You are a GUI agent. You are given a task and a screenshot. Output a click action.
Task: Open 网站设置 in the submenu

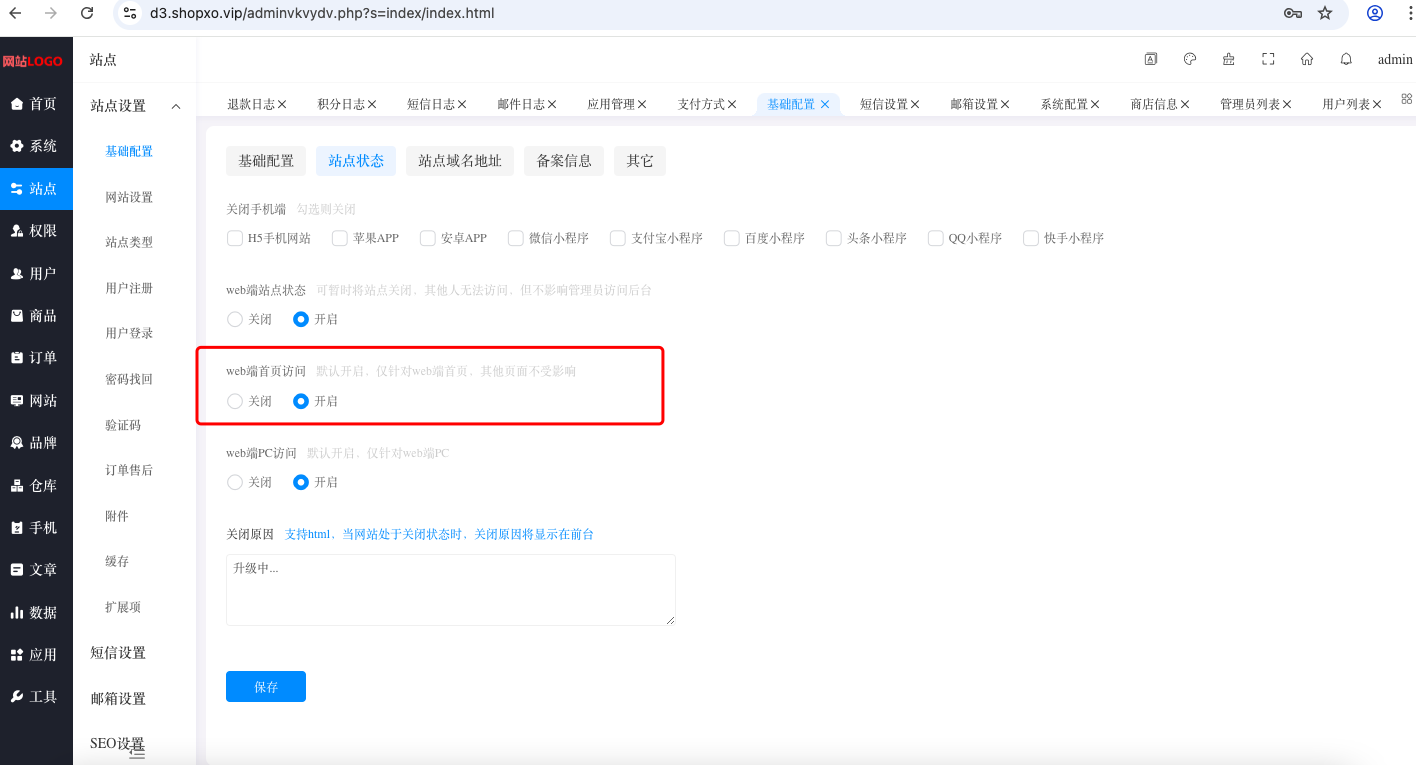pyautogui.click(x=129, y=197)
